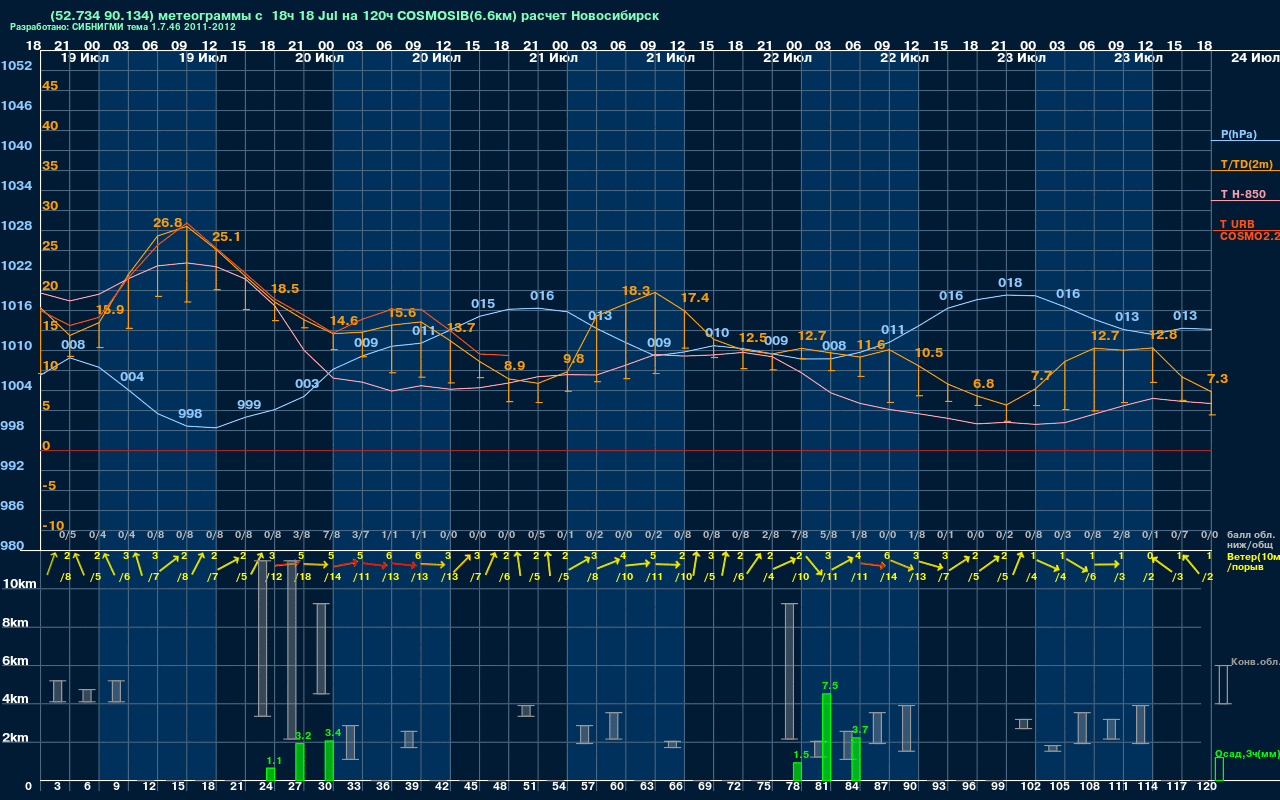Click the 10.5 temperature value
The height and width of the screenshot is (800, 1280).
[x=929, y=353]
